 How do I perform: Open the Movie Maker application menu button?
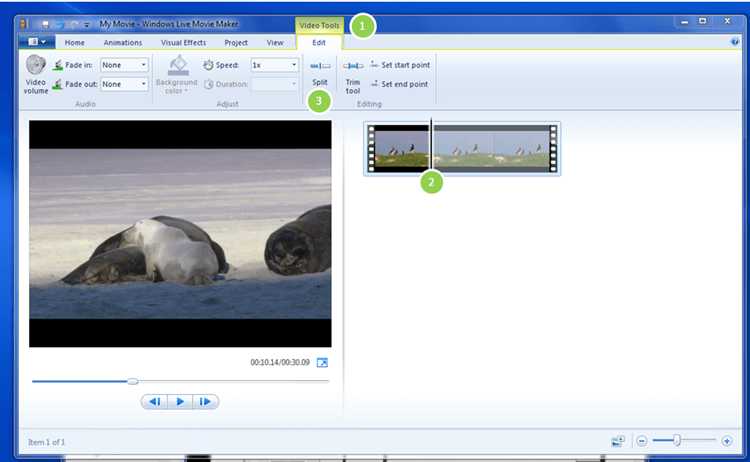click(37, 42)
